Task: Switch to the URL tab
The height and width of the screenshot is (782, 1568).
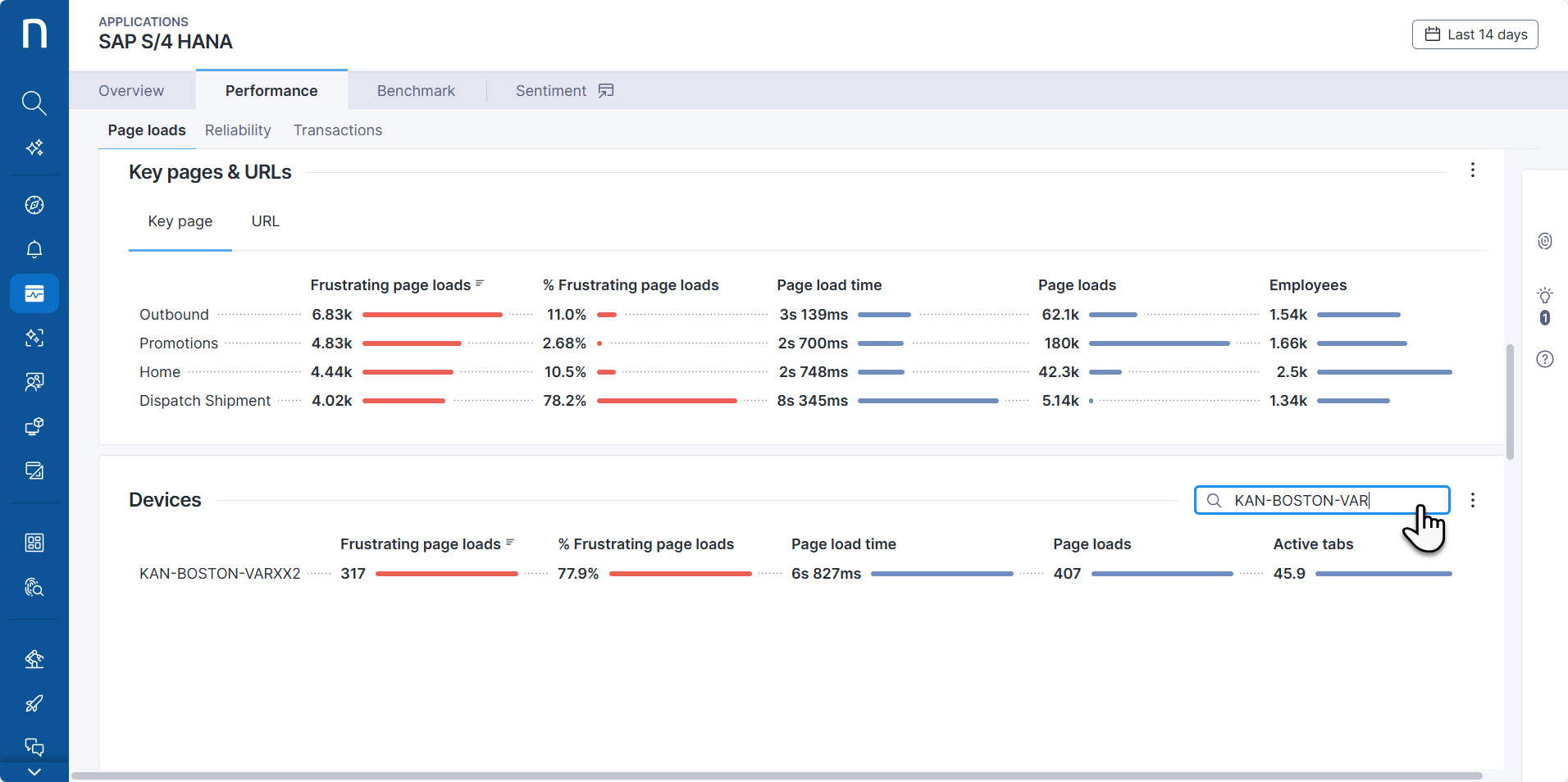Action: 265,221
